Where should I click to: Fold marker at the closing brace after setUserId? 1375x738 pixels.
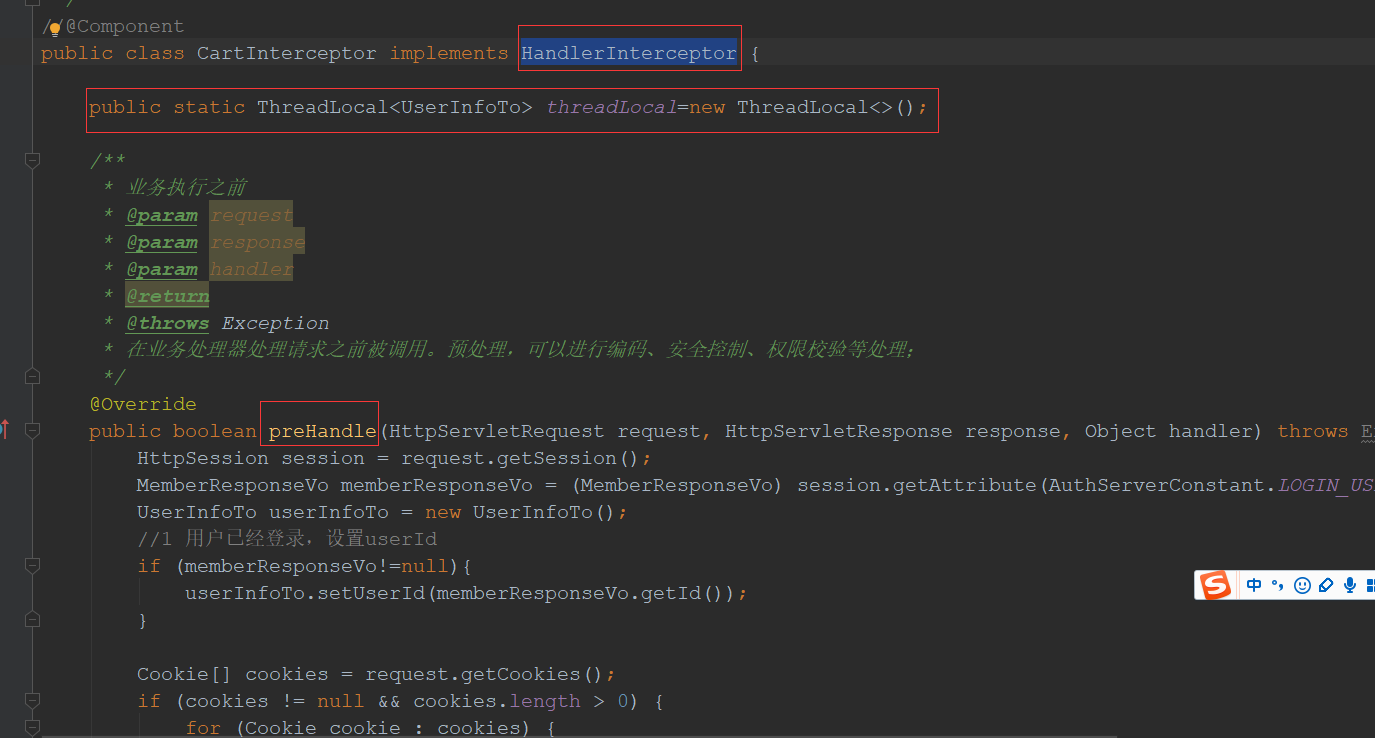tap(32, 620)
